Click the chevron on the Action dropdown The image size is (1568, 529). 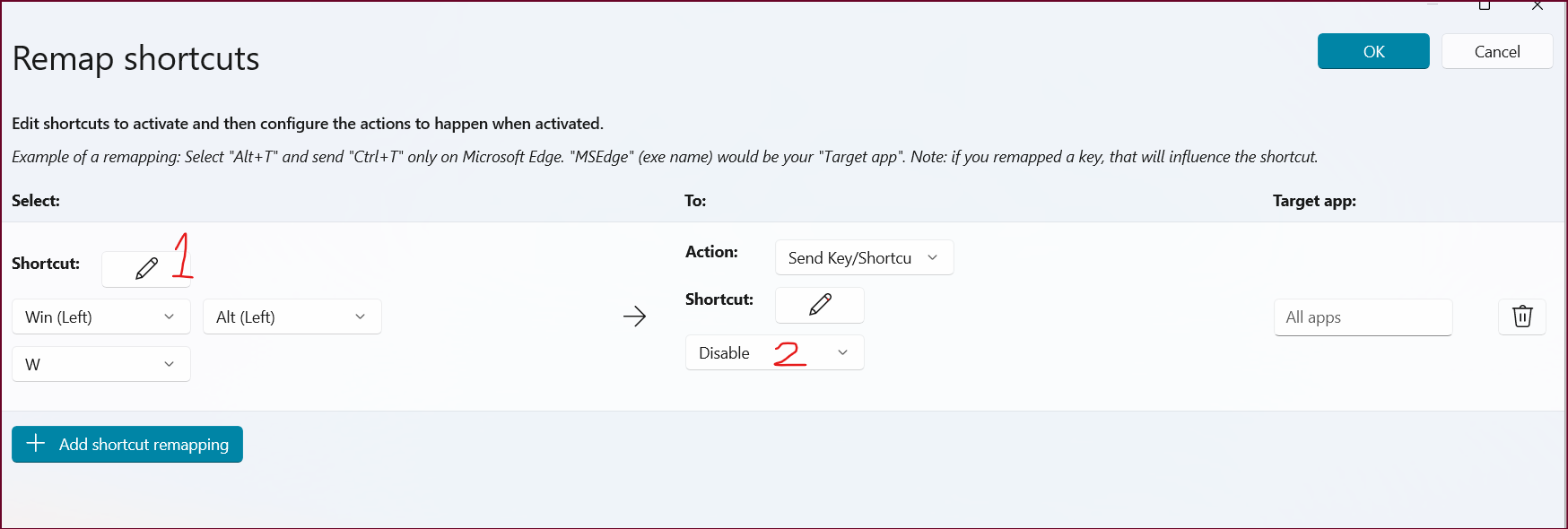[931, 257]
